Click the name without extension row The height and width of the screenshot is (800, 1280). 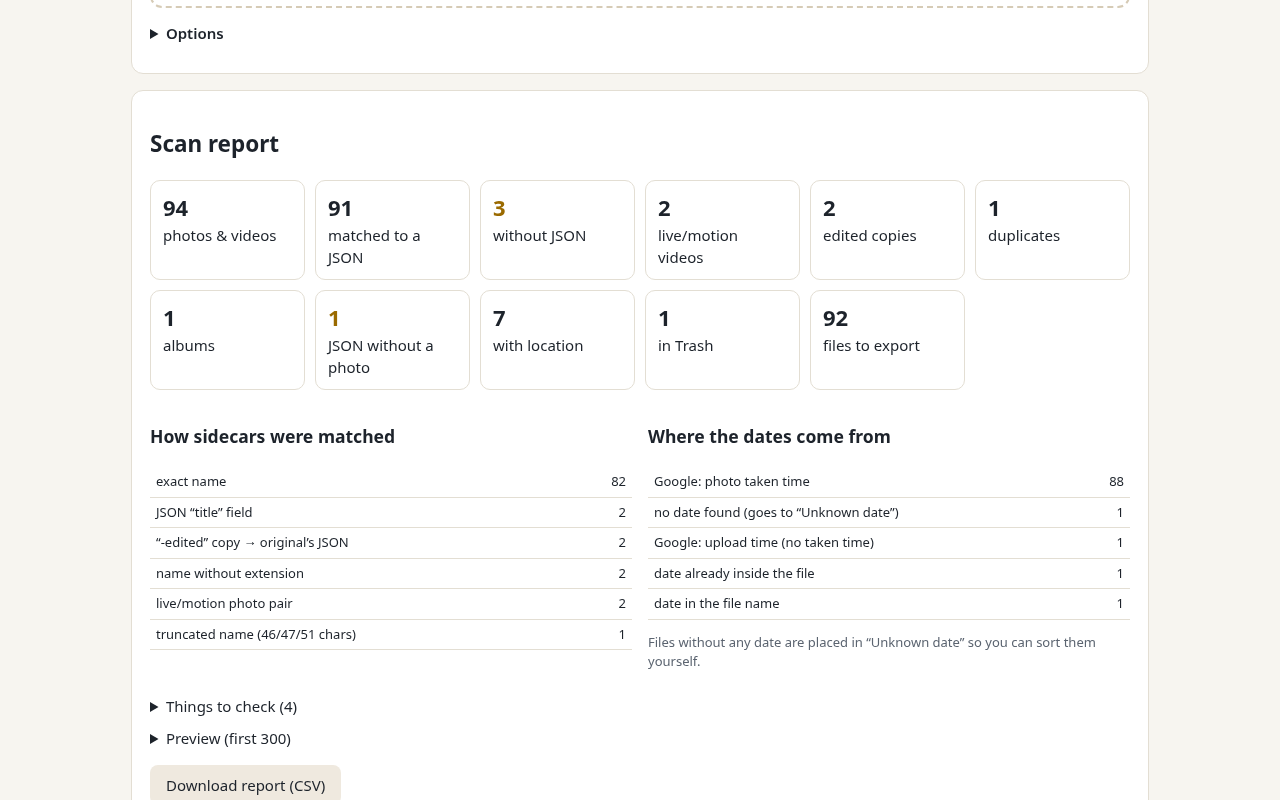pyautogui.click(x=391, y=574)
